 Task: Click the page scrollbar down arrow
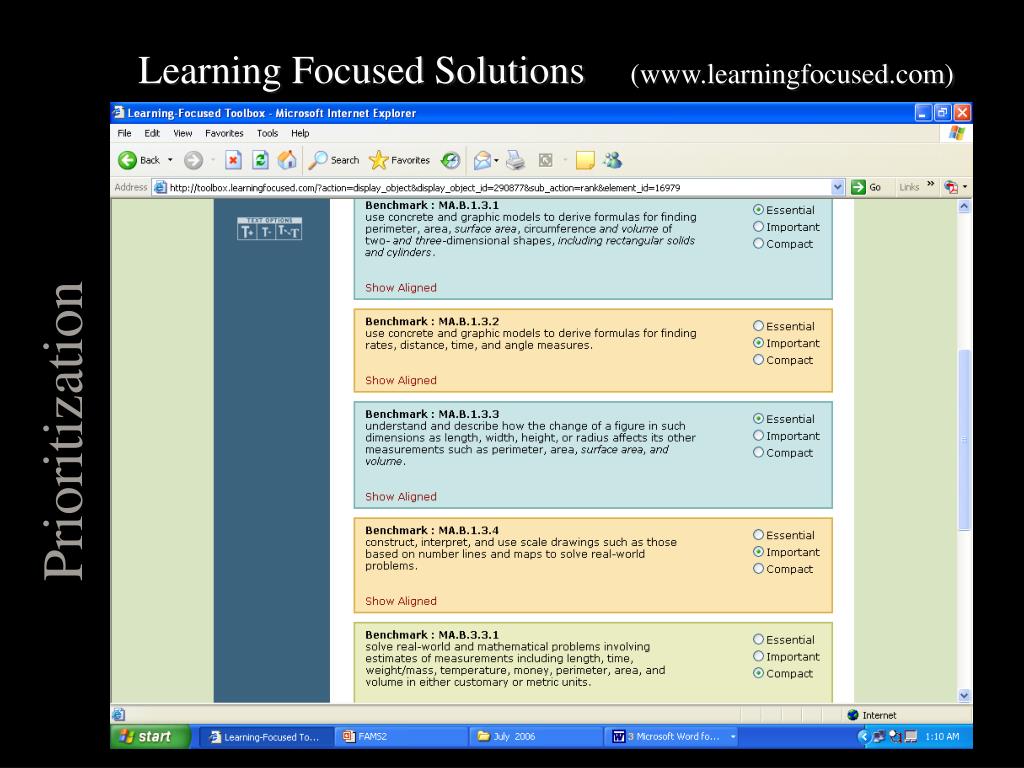pyautogui.click(x=964, y=696)
